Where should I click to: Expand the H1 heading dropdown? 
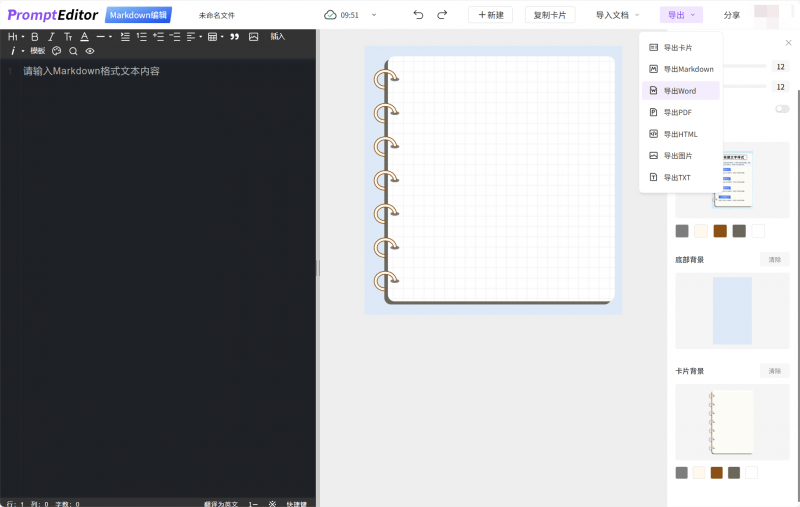point(16,37)
